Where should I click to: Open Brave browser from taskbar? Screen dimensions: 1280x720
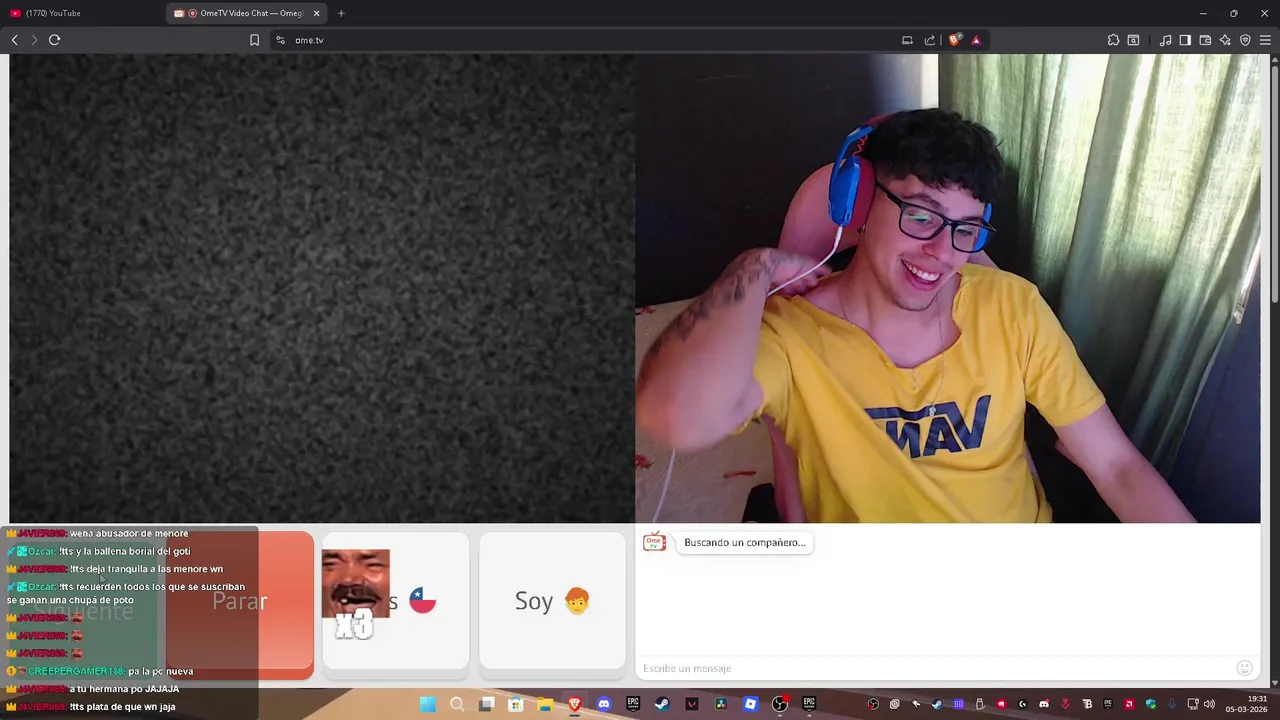coord(574,704)
